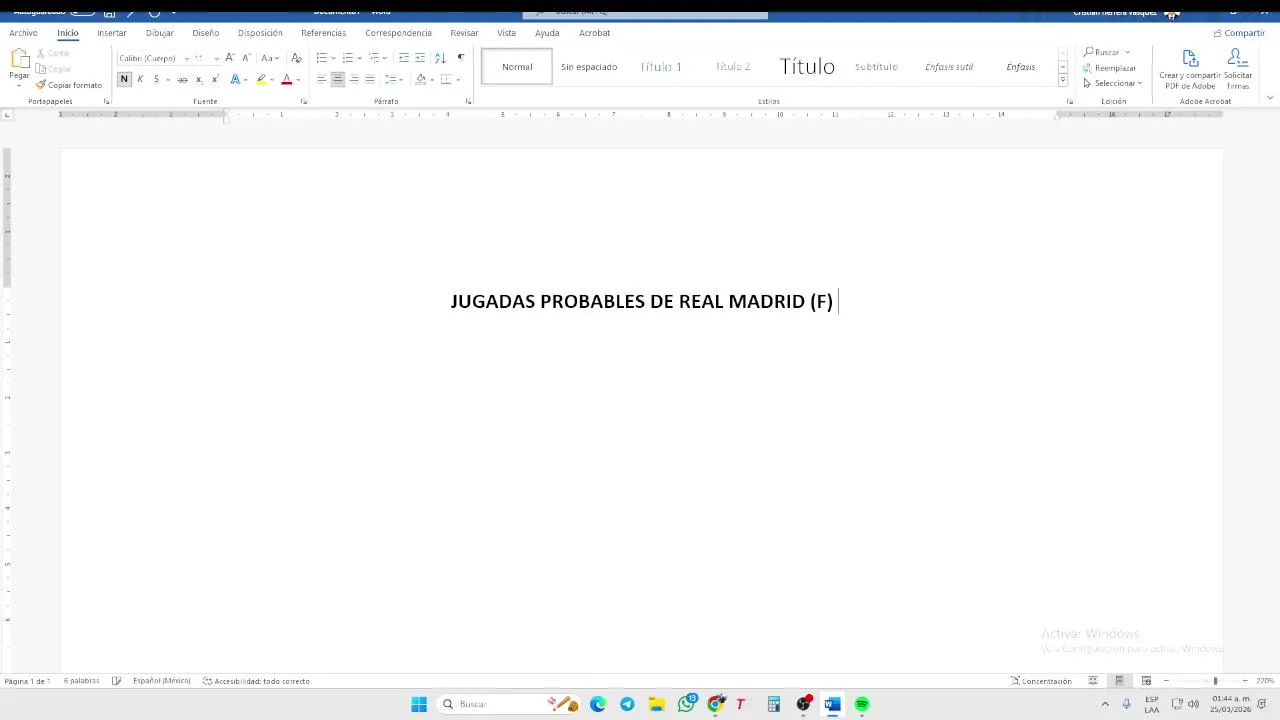Click the Pegar clipboard icon

(x=19, y=60)
